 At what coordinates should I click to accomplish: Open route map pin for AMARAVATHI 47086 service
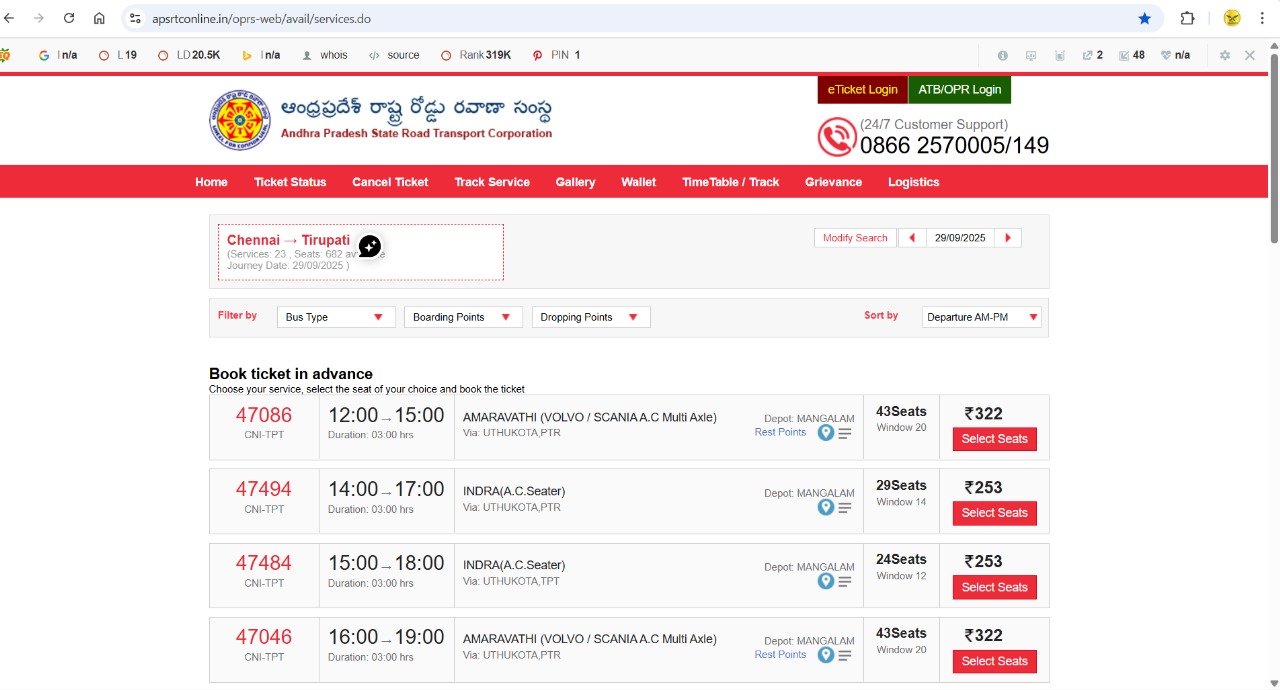pyautogui.click(x=825, y=432)
